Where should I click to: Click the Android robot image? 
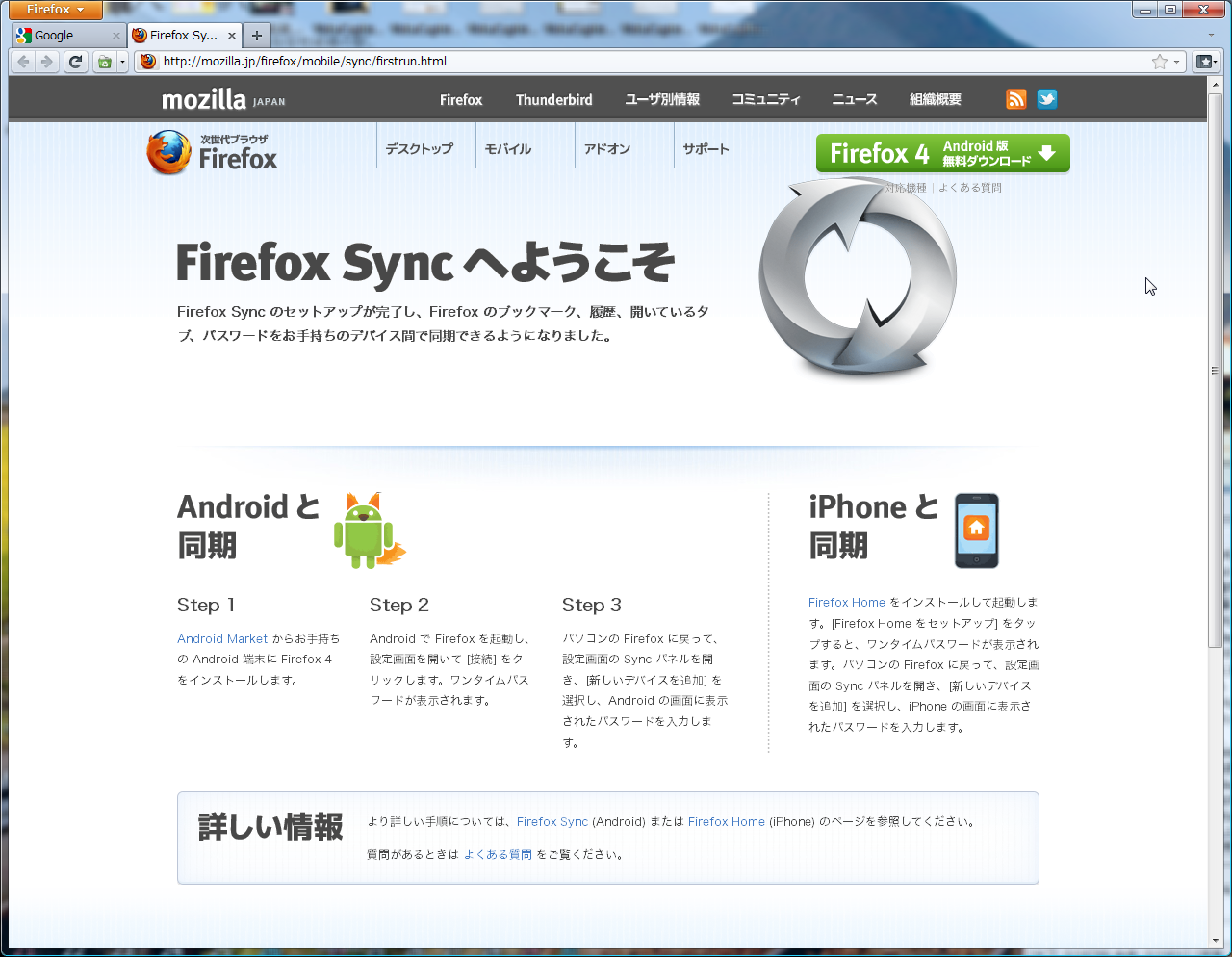[370, 530]
